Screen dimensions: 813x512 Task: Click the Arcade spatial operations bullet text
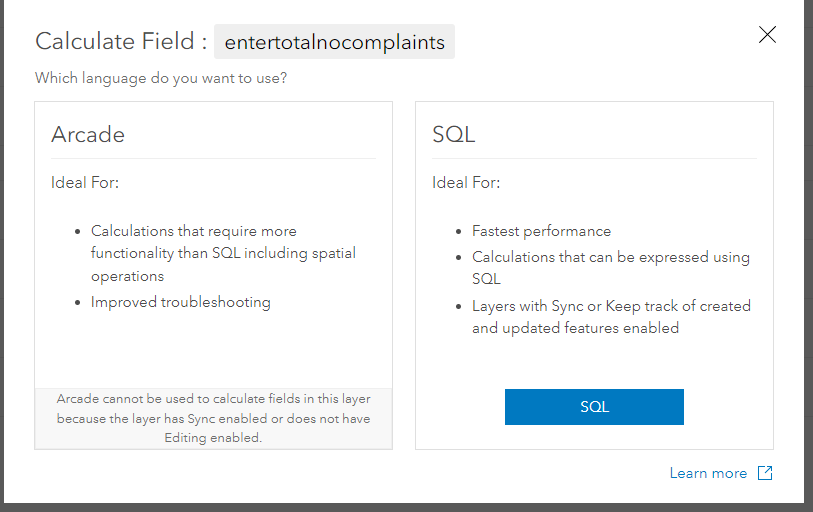pyautogui.click(x=222, y=253)
